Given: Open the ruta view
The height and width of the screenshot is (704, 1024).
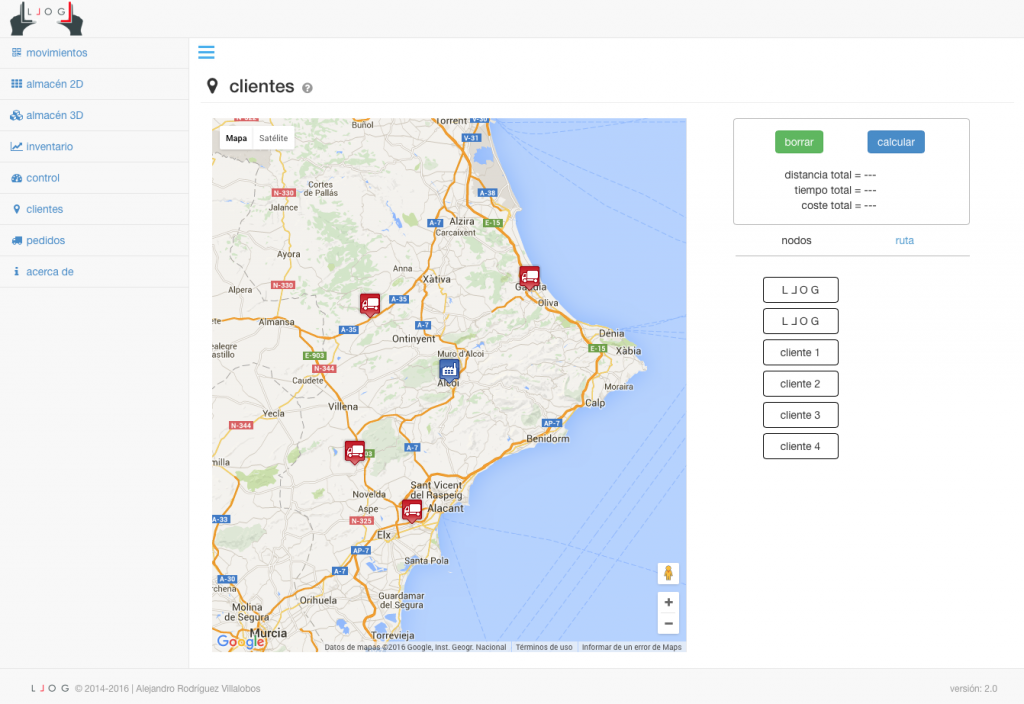Looking at the screenshot, I should tap(904, 240).
